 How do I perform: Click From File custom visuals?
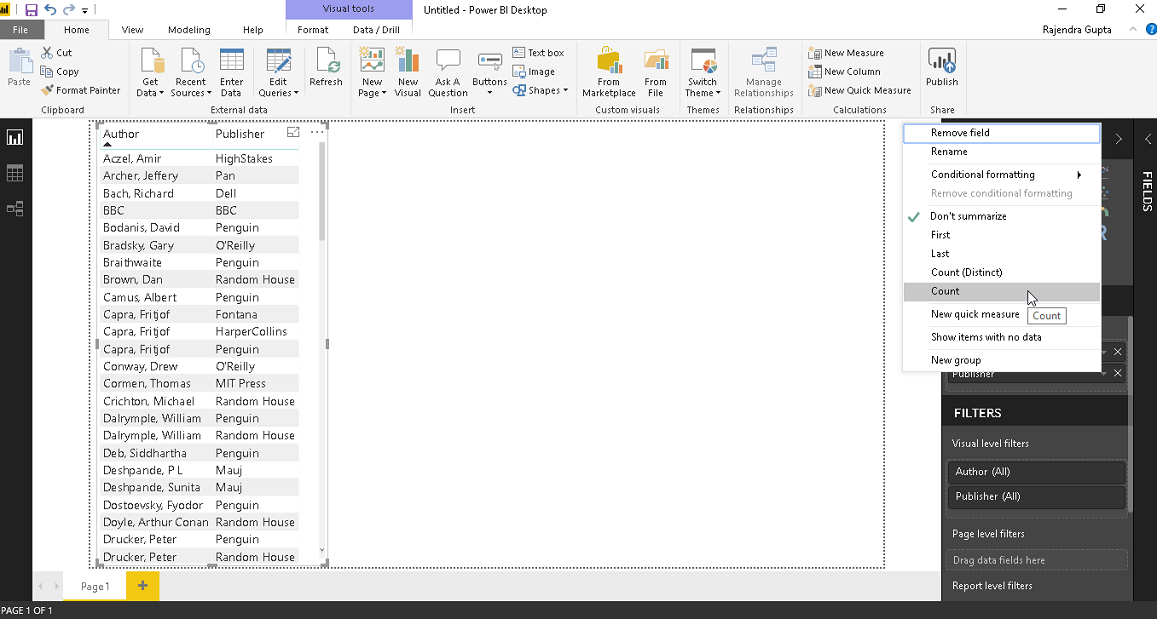(x=655, y=72)
